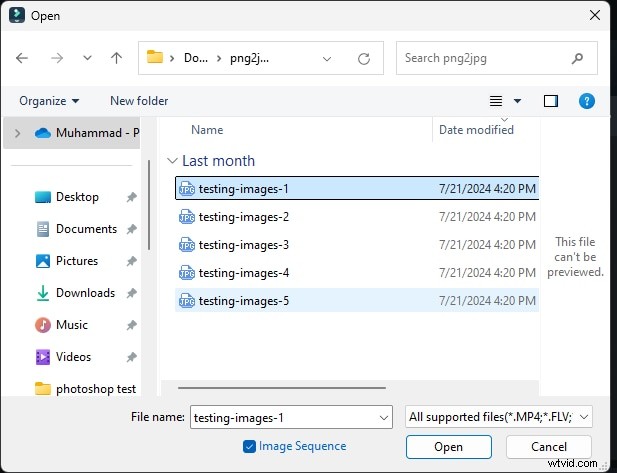Click the Back navigation arrow

click(23, 58)
